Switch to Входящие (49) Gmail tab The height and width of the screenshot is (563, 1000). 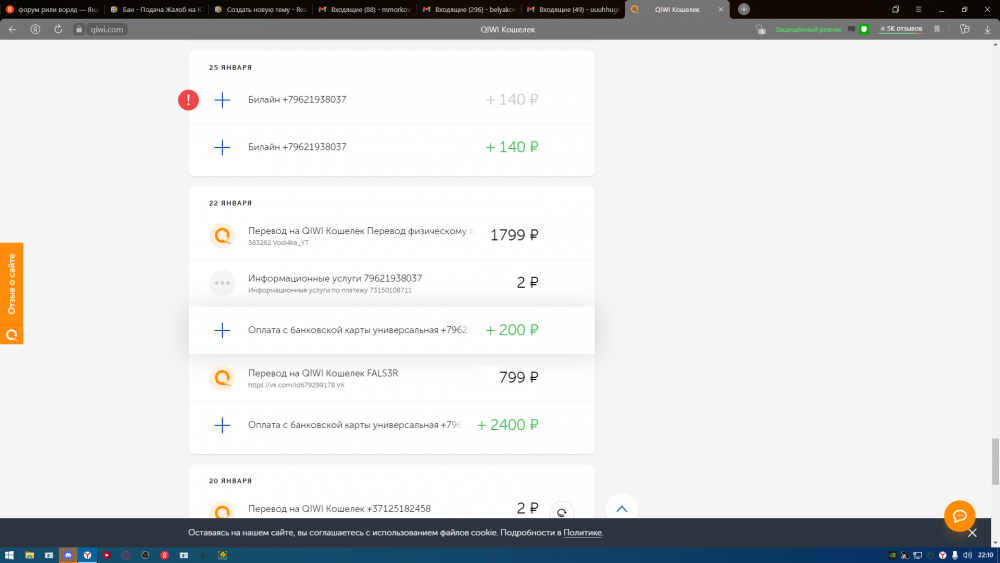(x=573, y=10)
